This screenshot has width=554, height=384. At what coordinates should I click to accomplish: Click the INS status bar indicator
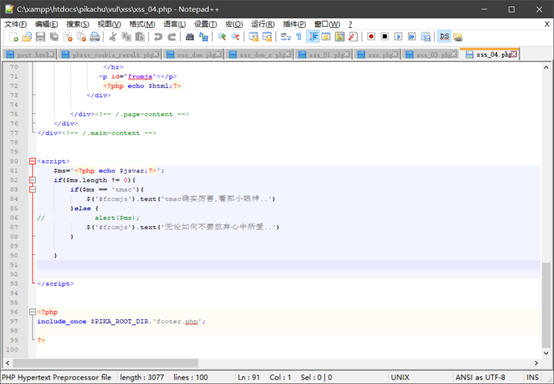(532, 377)
